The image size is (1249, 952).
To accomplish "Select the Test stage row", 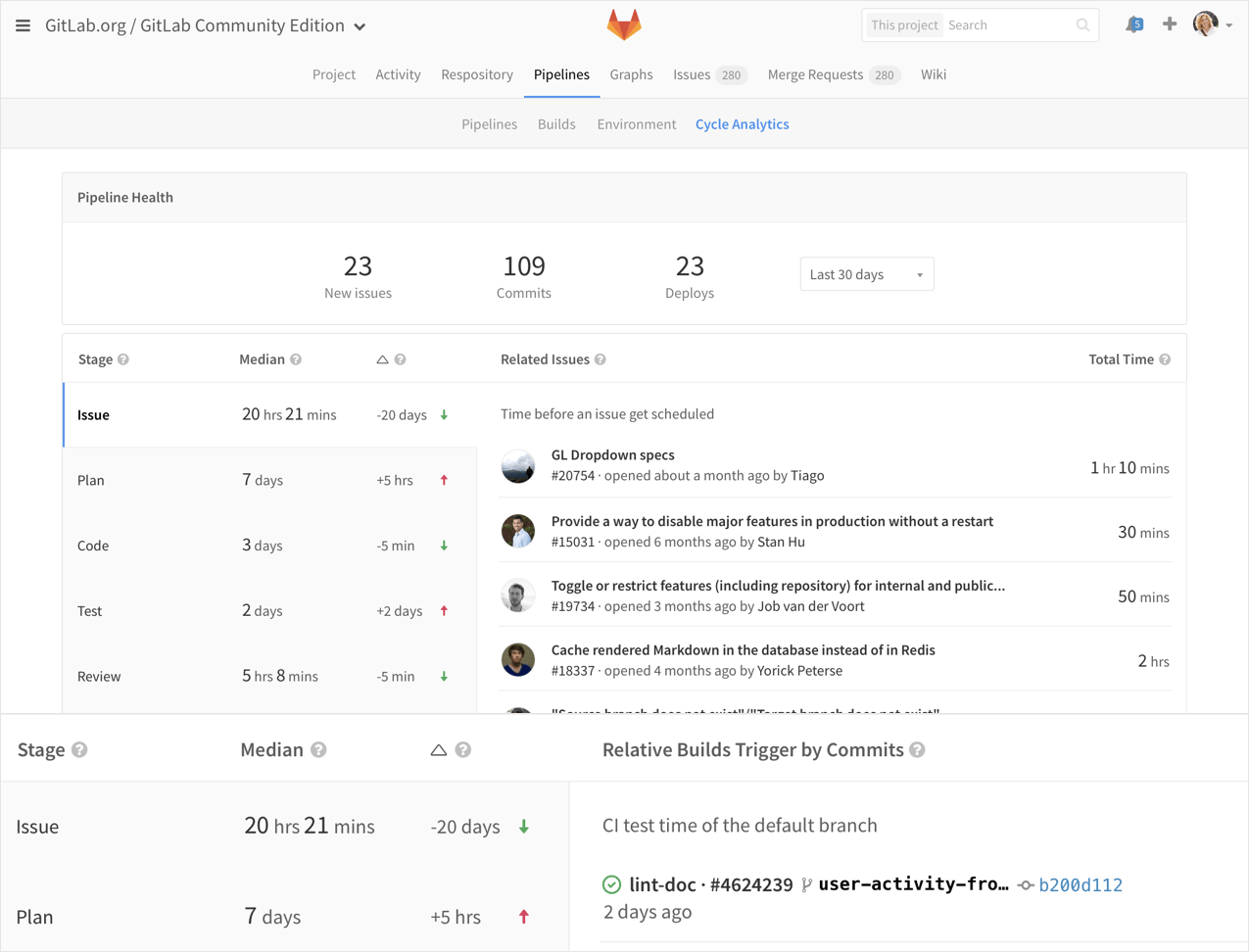I will (269, 610).
